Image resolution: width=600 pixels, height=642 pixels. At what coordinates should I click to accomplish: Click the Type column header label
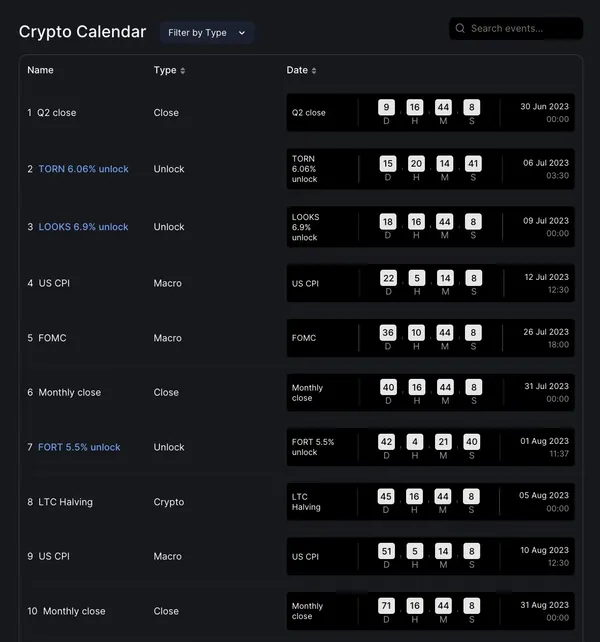[x=165, y=70]
